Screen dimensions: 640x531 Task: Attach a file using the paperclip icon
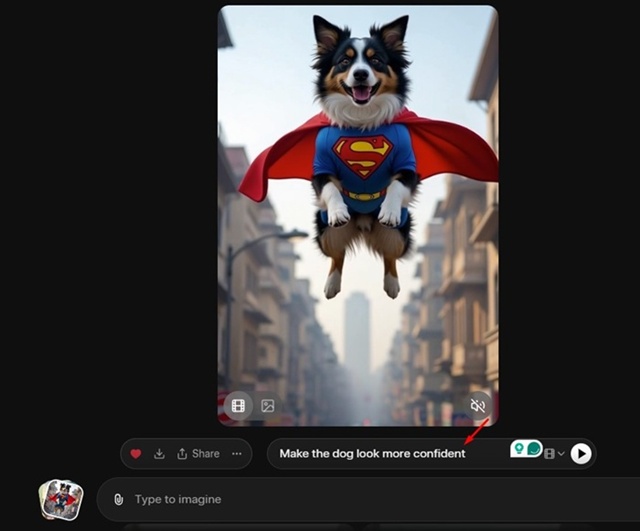tap(118, 499)
